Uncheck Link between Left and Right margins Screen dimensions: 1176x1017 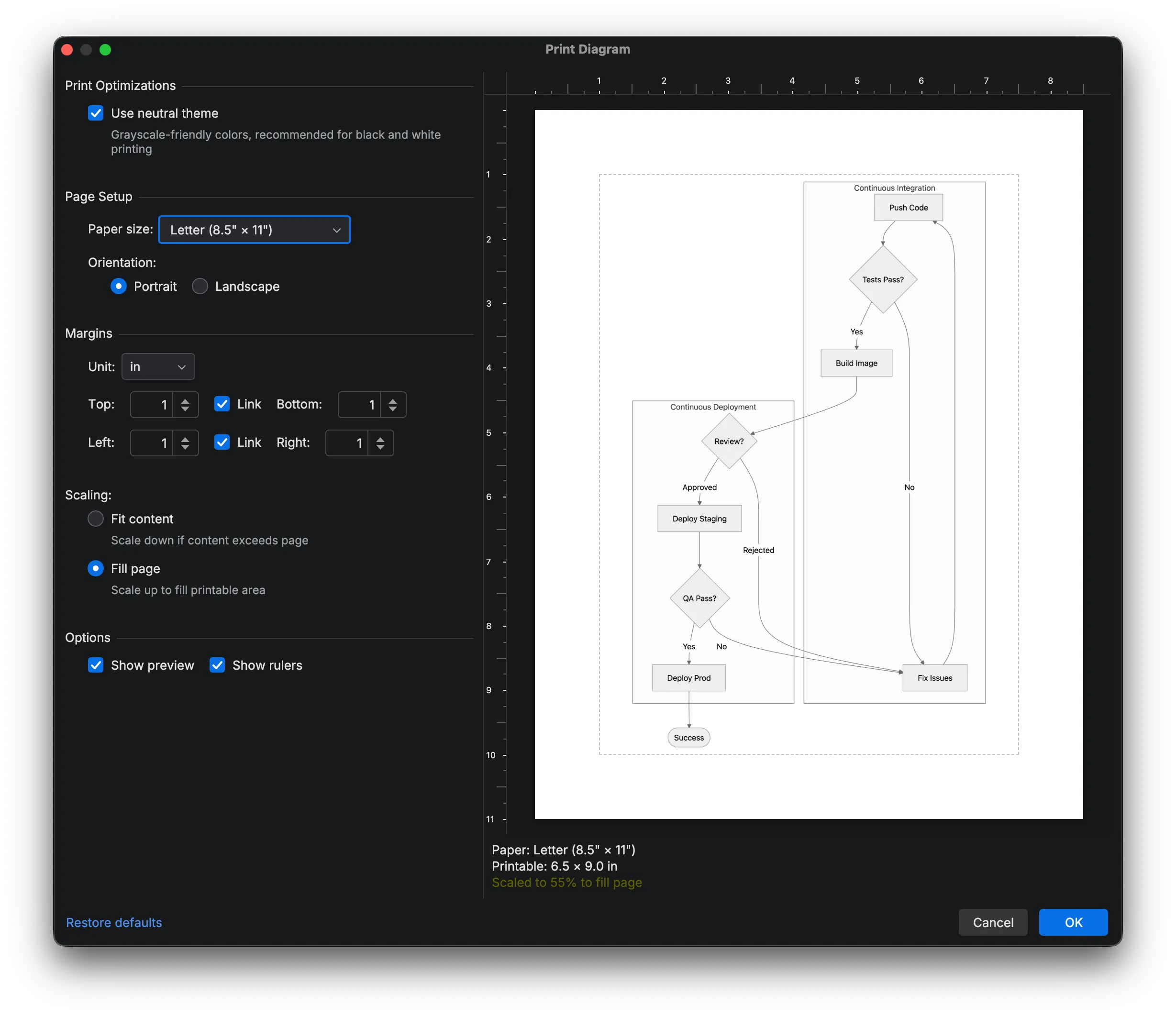[x=222, y=442]
